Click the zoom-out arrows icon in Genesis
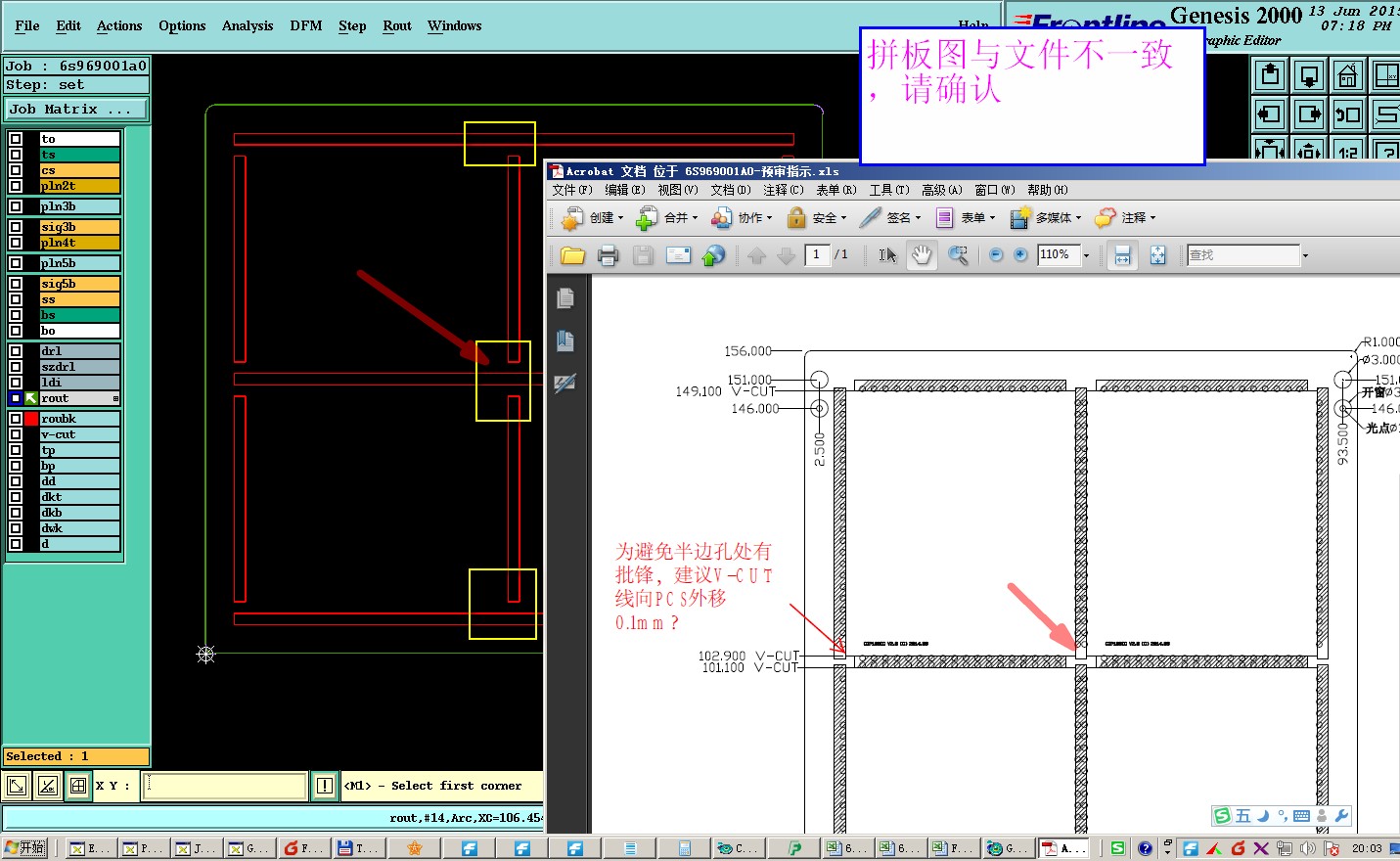 (x=1309, y=150)
